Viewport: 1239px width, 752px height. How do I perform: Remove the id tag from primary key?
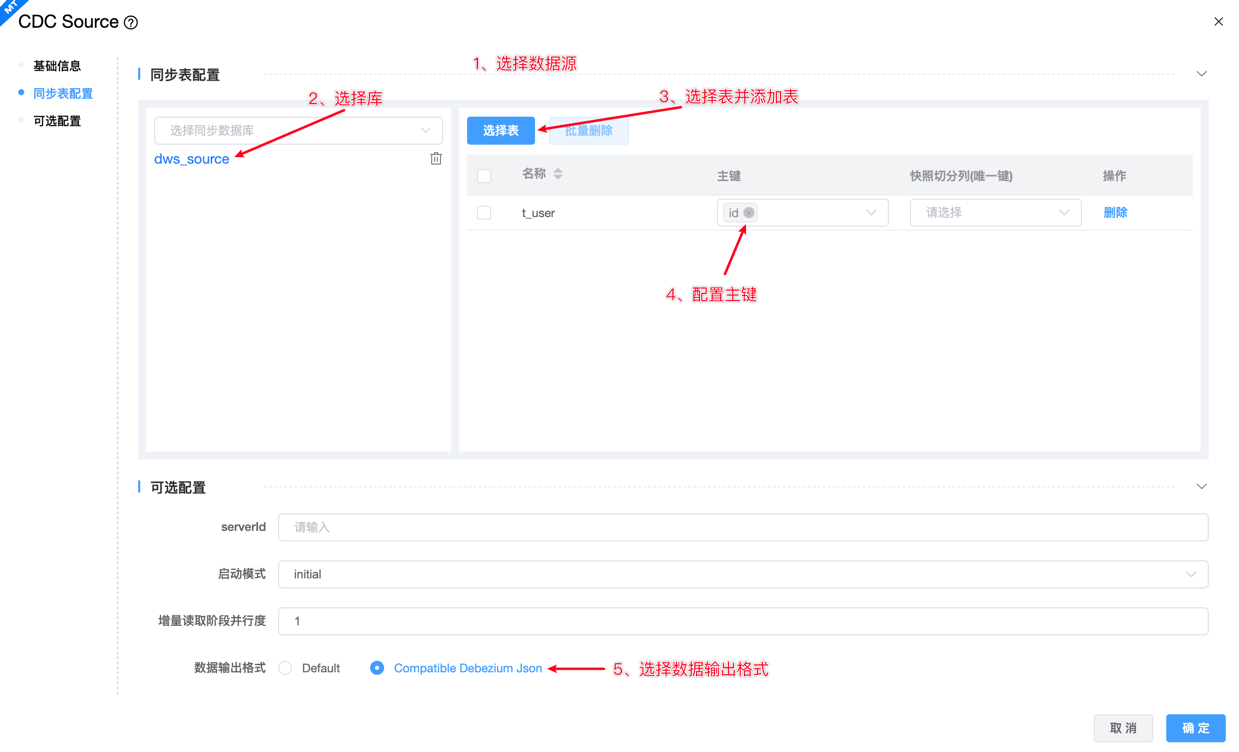(x=749, y=213)
